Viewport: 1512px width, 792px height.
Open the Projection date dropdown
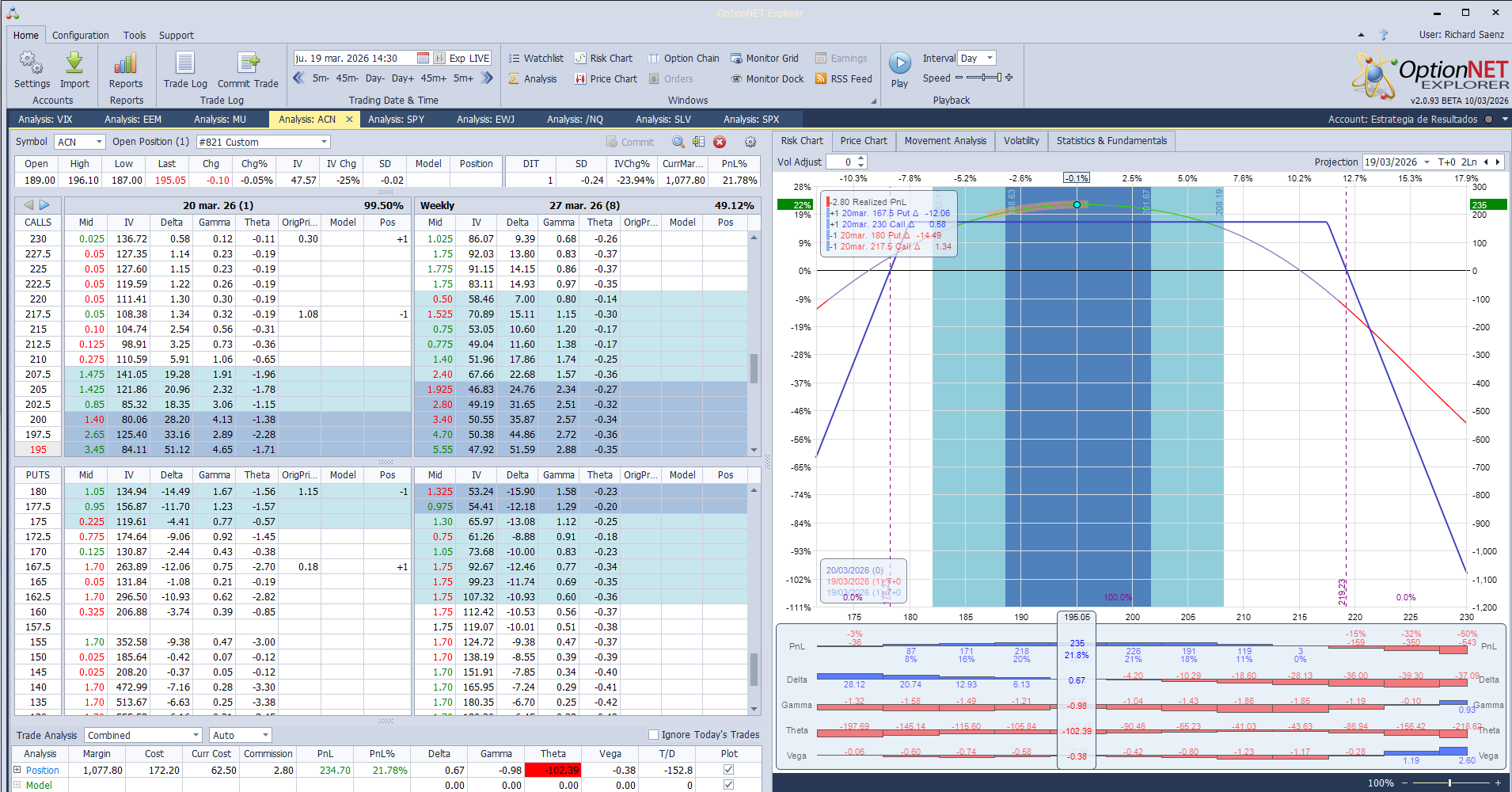(x=1427, y=162)
